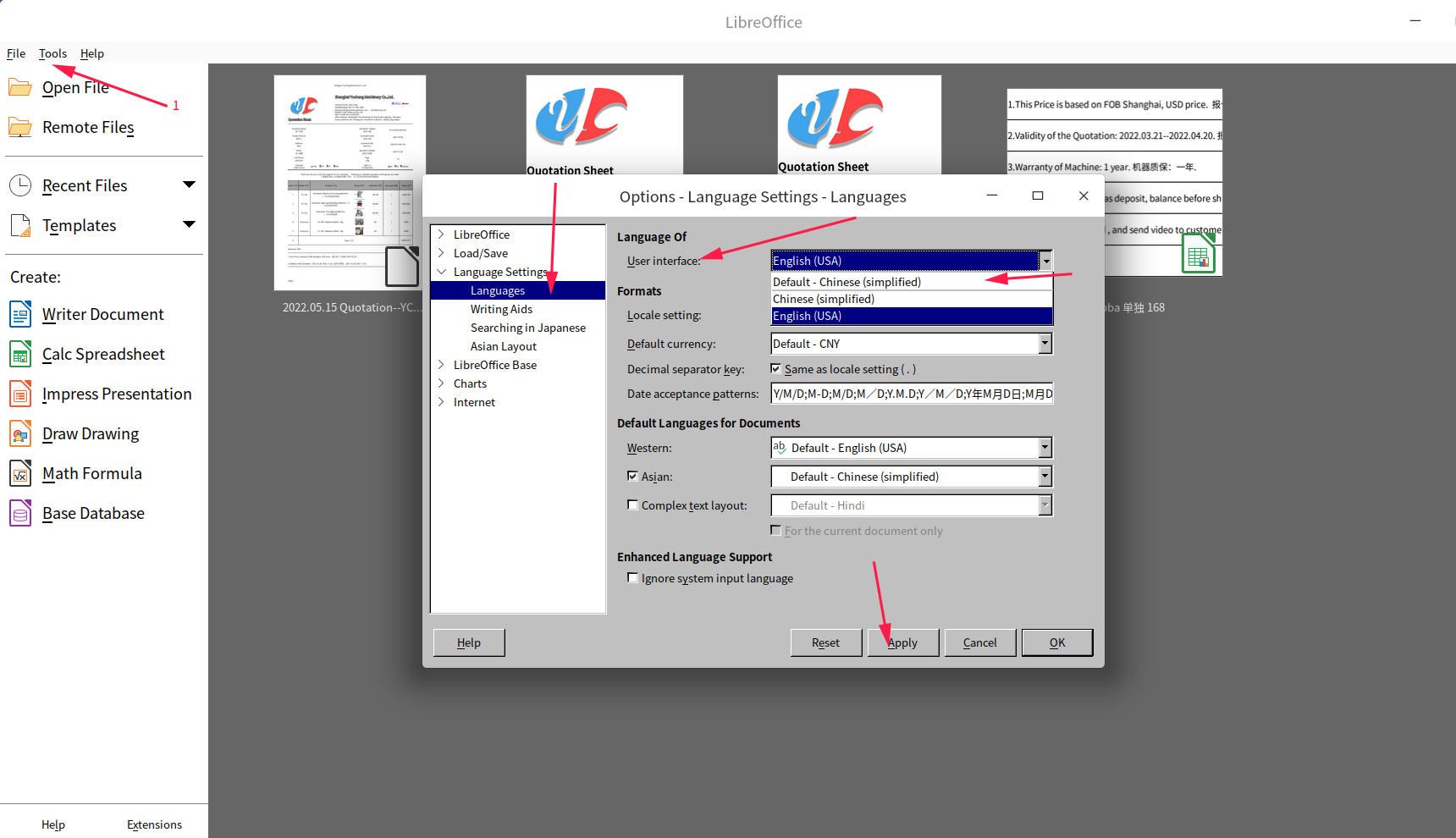Click the Remote Files label
Viewport: 1456px width, 838px height.
(88, 127)
